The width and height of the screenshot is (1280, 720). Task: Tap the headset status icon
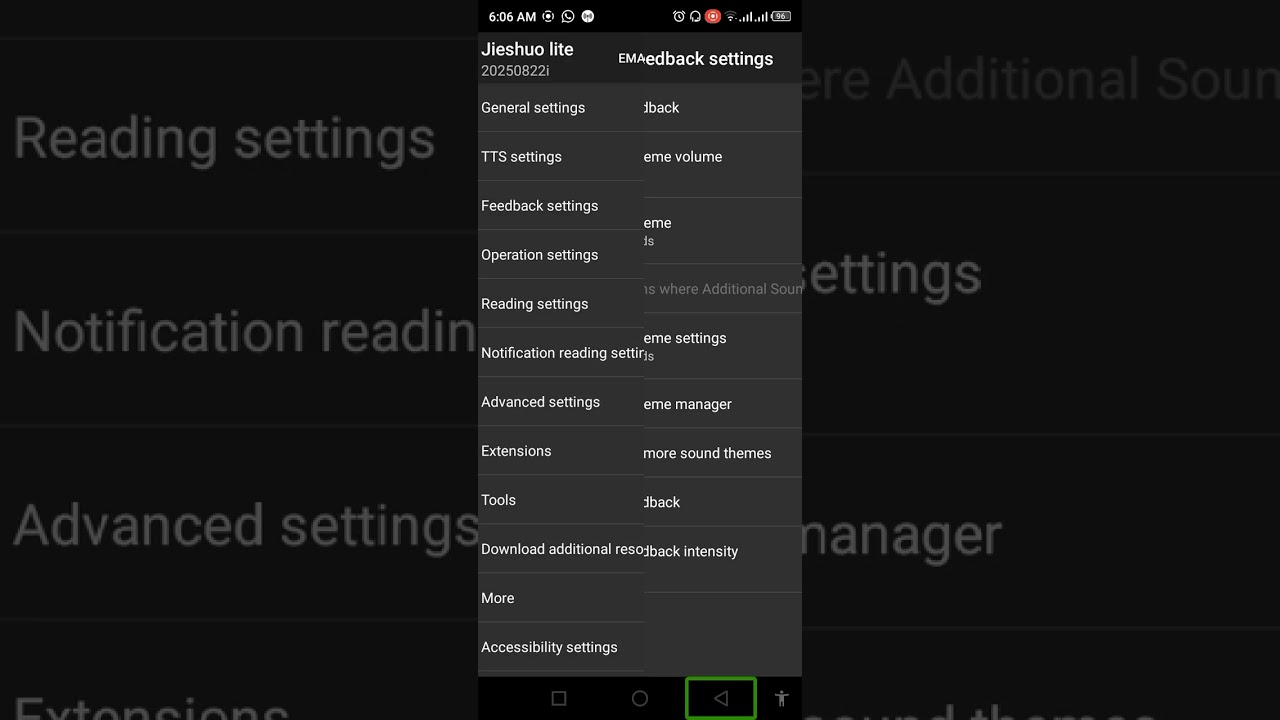click(x=696, y=16)
